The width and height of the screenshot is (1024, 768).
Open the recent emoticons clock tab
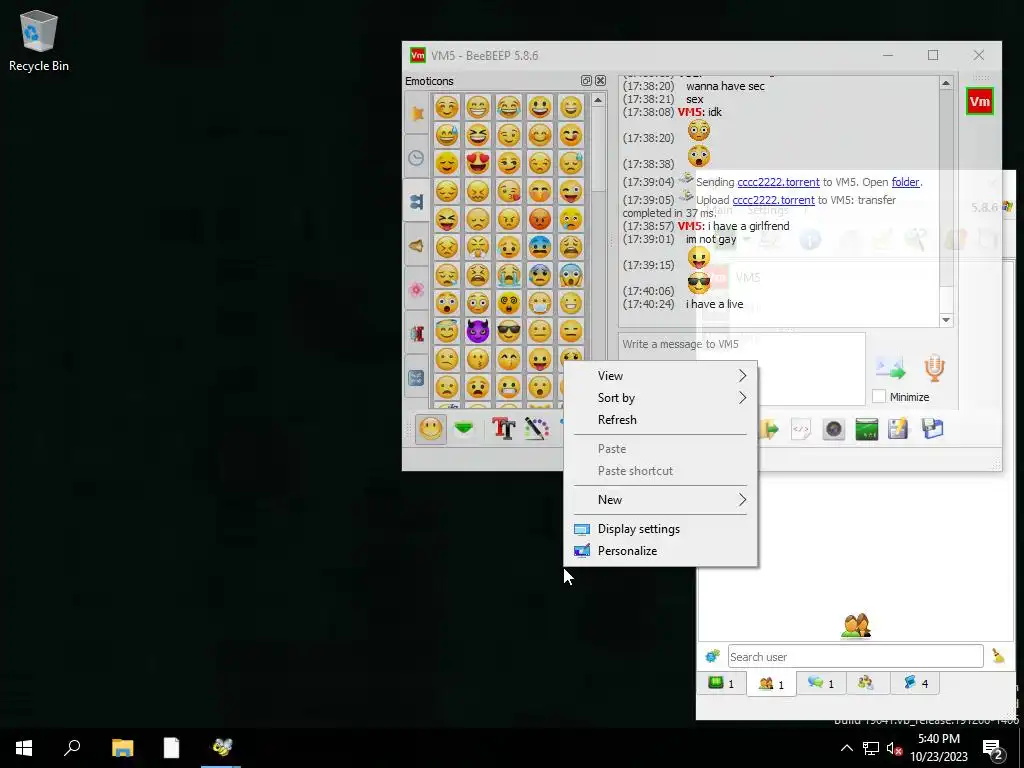click(x=417, y=157)
